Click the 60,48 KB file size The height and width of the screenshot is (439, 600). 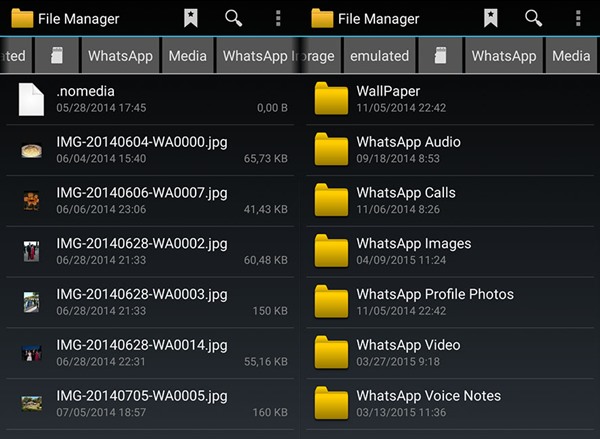pos(266,260)
